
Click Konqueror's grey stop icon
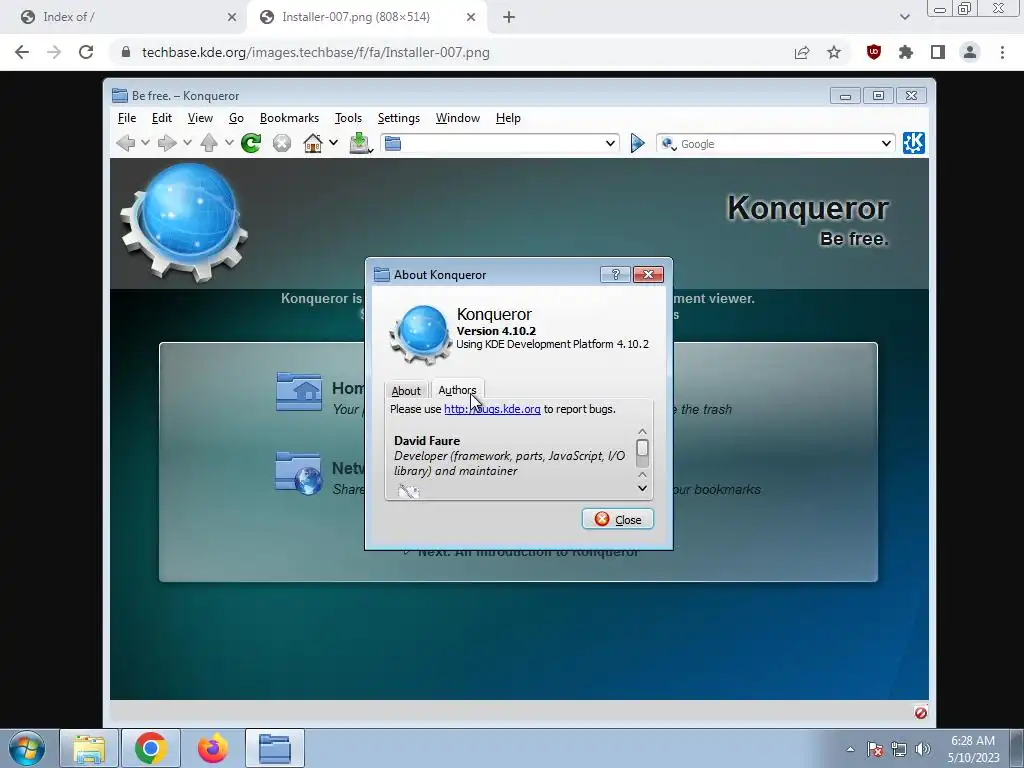click(x=281, y=142)
